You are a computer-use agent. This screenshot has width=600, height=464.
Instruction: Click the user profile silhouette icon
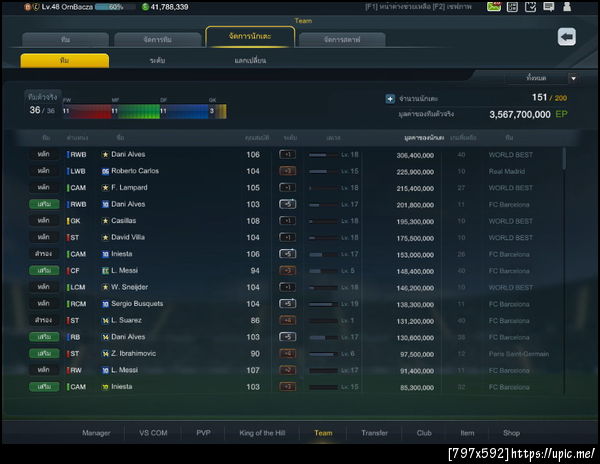pos(567,7)
